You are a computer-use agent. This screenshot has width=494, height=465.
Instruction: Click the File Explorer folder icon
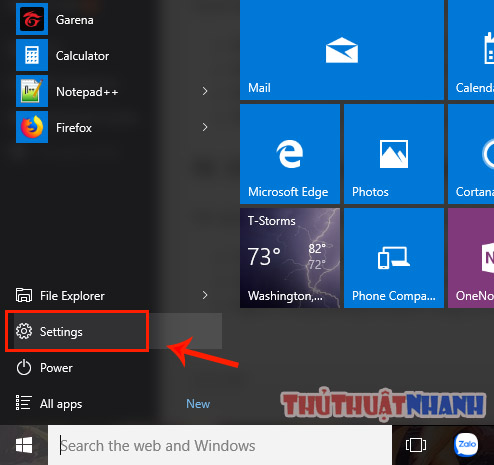coord(24,295)
